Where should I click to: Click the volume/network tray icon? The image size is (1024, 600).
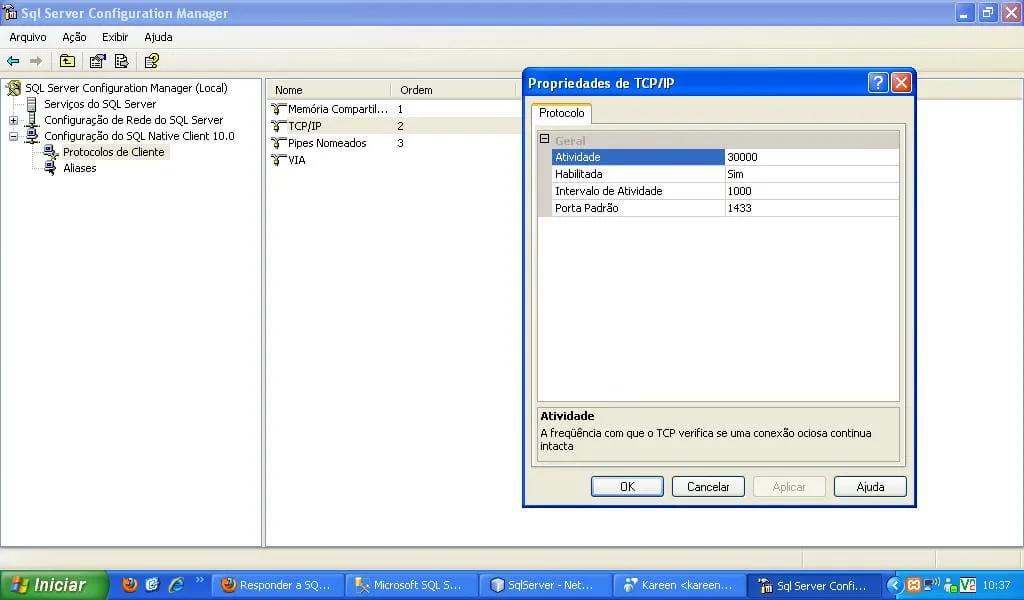(x=932, y=584)
